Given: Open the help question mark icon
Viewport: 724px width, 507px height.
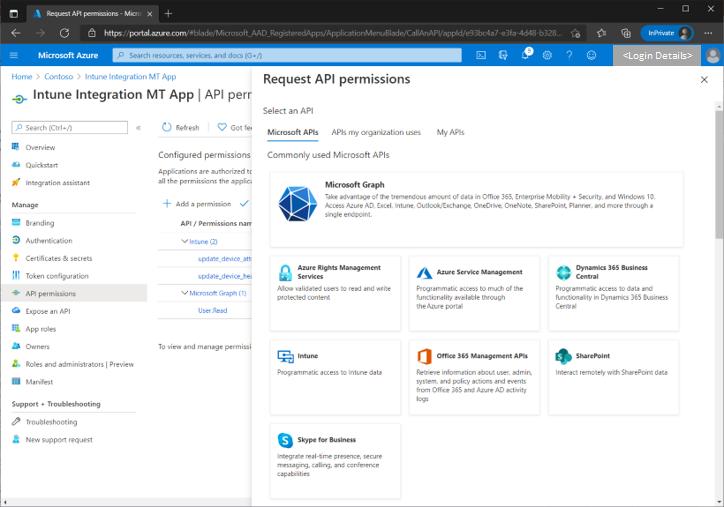Looking at the screenshot, I should pos(569,55).
